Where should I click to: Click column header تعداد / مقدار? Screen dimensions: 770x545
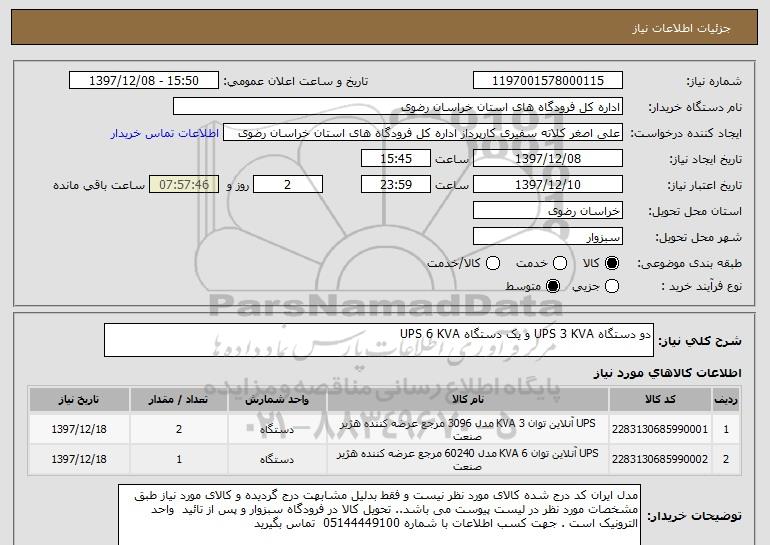(x=179, y=400)
